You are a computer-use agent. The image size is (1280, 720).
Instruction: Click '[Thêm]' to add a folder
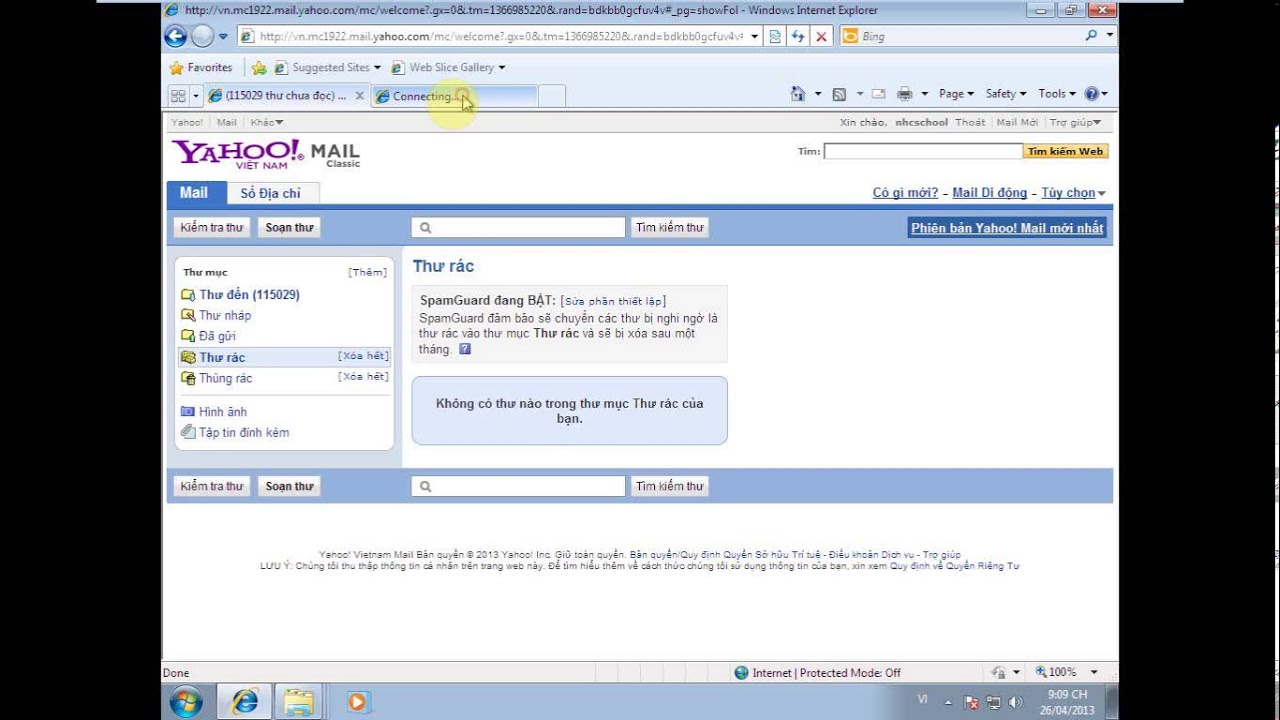pos(367,272)
